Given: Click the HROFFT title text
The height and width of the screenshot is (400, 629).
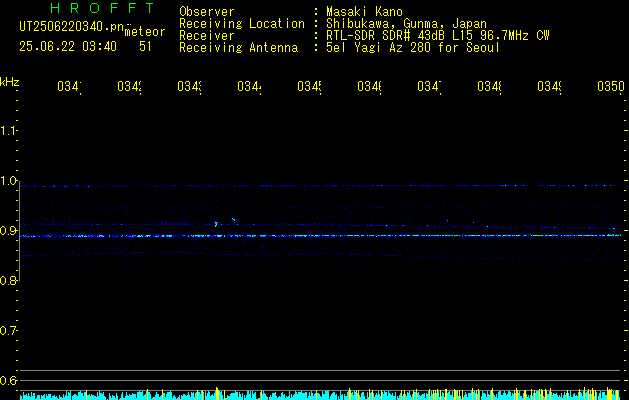Looking at the screenshot, I should (x=103, y=8).
